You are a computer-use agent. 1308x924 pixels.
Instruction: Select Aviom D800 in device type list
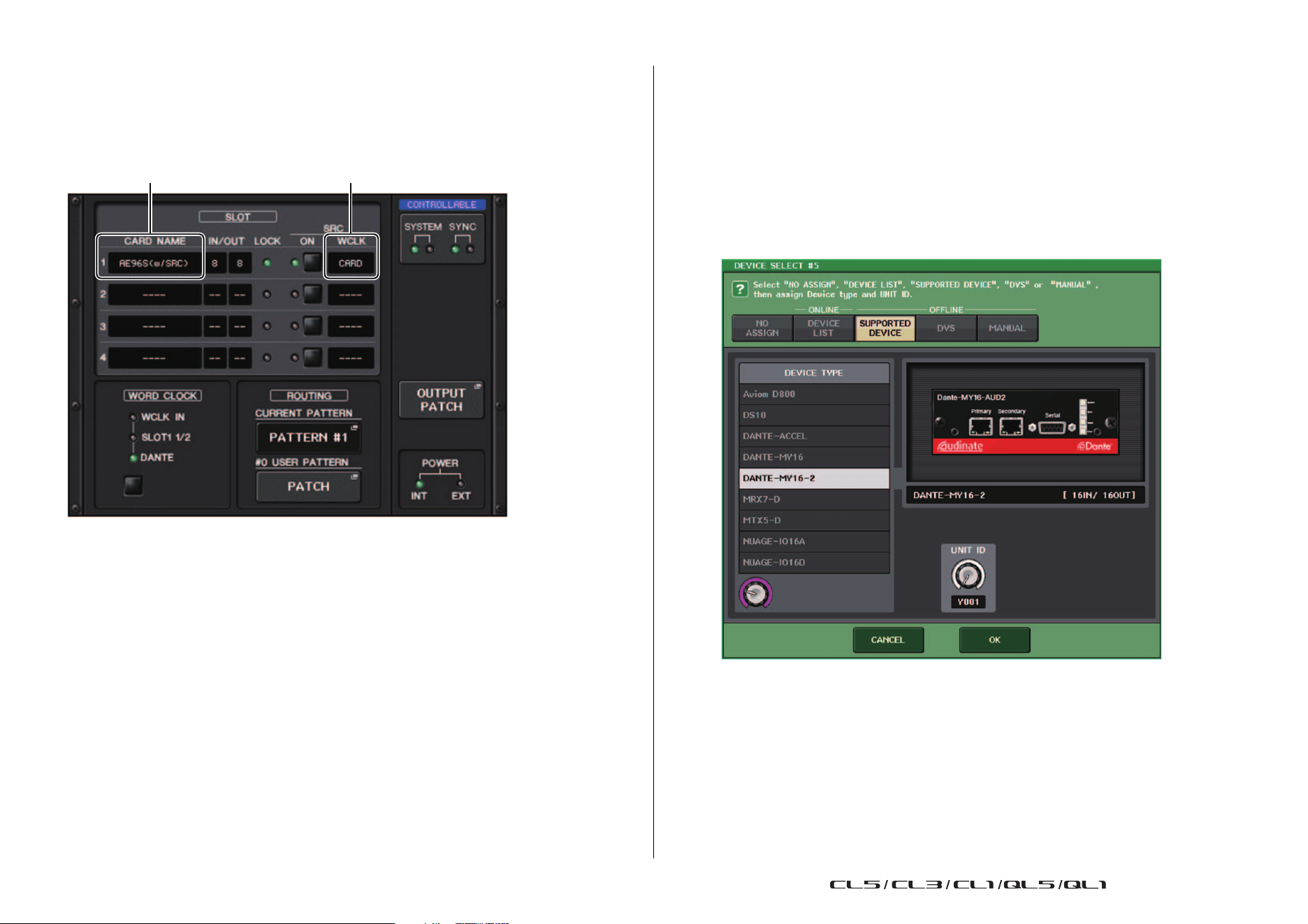[814, 395]
